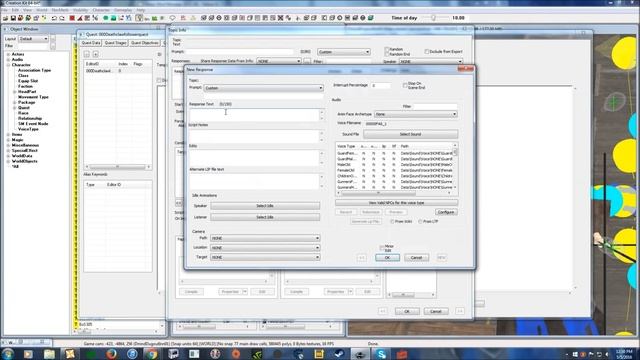Open the Layout dropdown in Object Window
640x360 pixels.
pyautogui.click(x=33, y=39)
